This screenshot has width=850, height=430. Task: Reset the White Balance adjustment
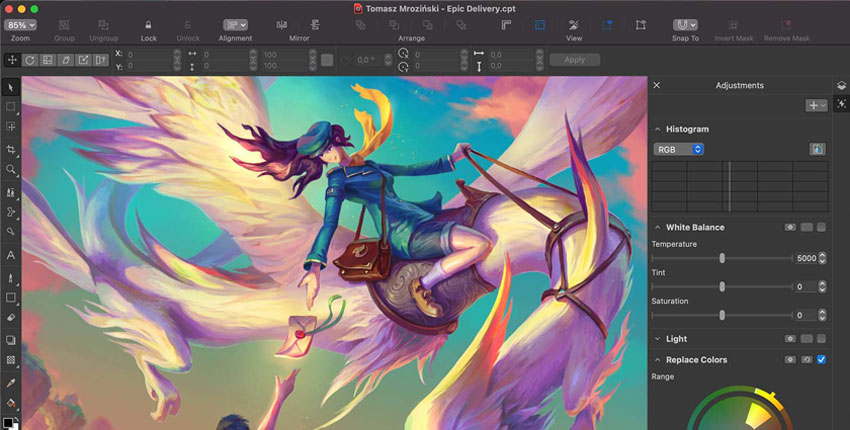[807, 227]
